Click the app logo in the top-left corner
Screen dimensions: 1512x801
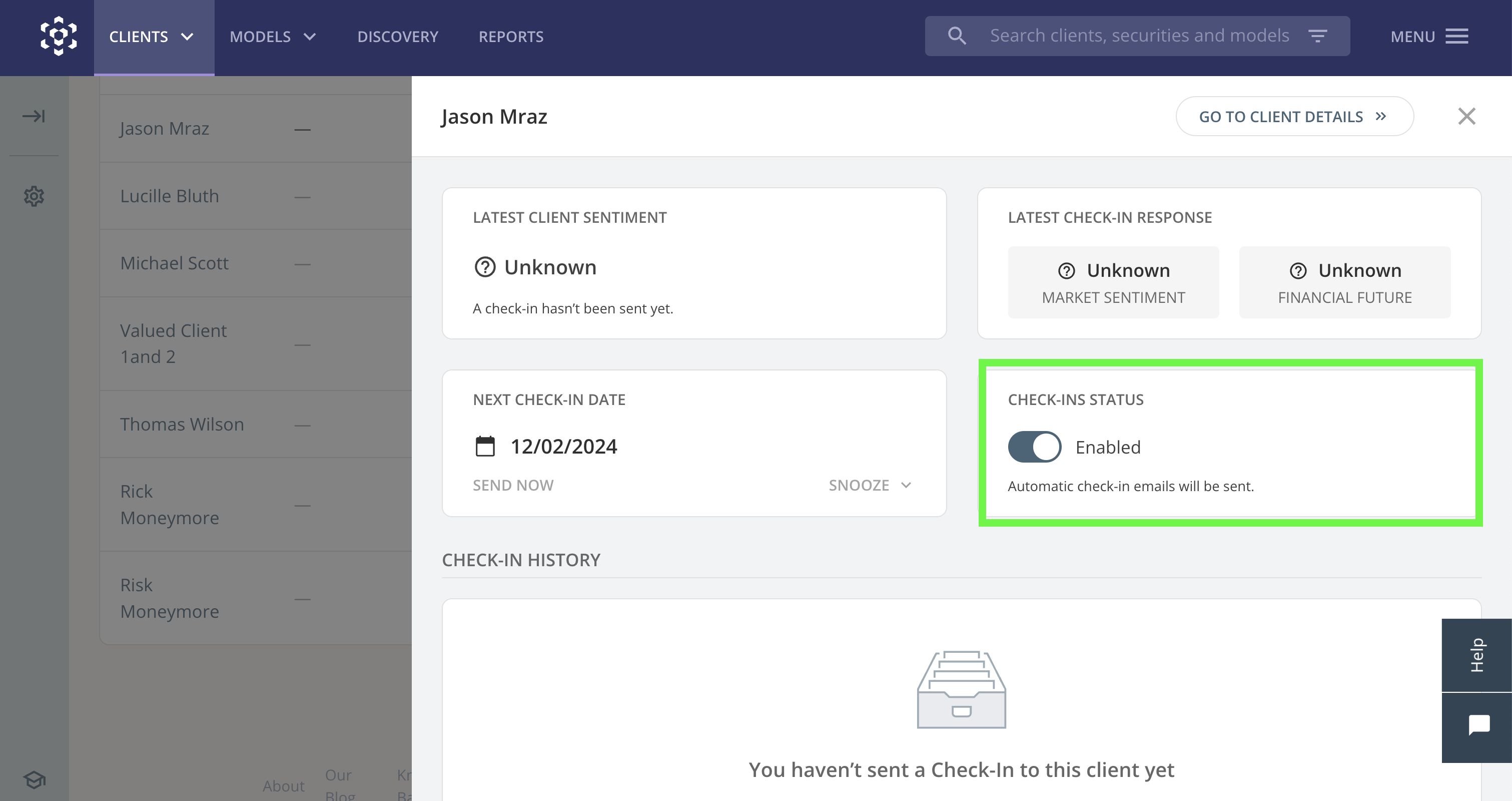click(x=58, y=37)
